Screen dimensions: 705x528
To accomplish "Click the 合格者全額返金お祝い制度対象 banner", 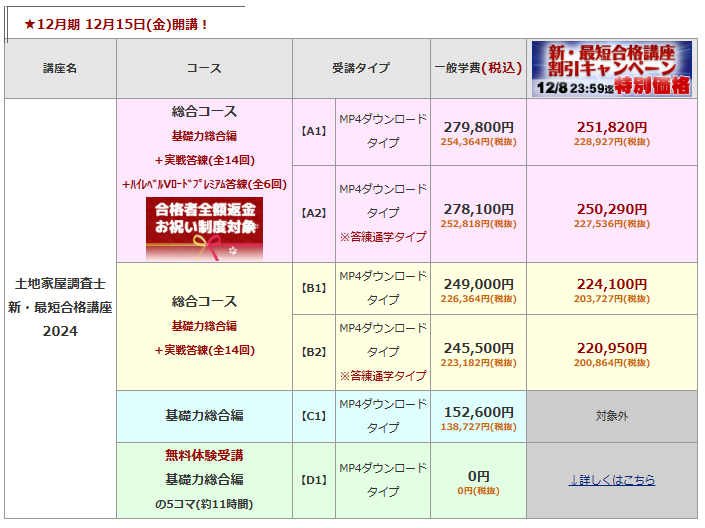I will tap(204, 228).
